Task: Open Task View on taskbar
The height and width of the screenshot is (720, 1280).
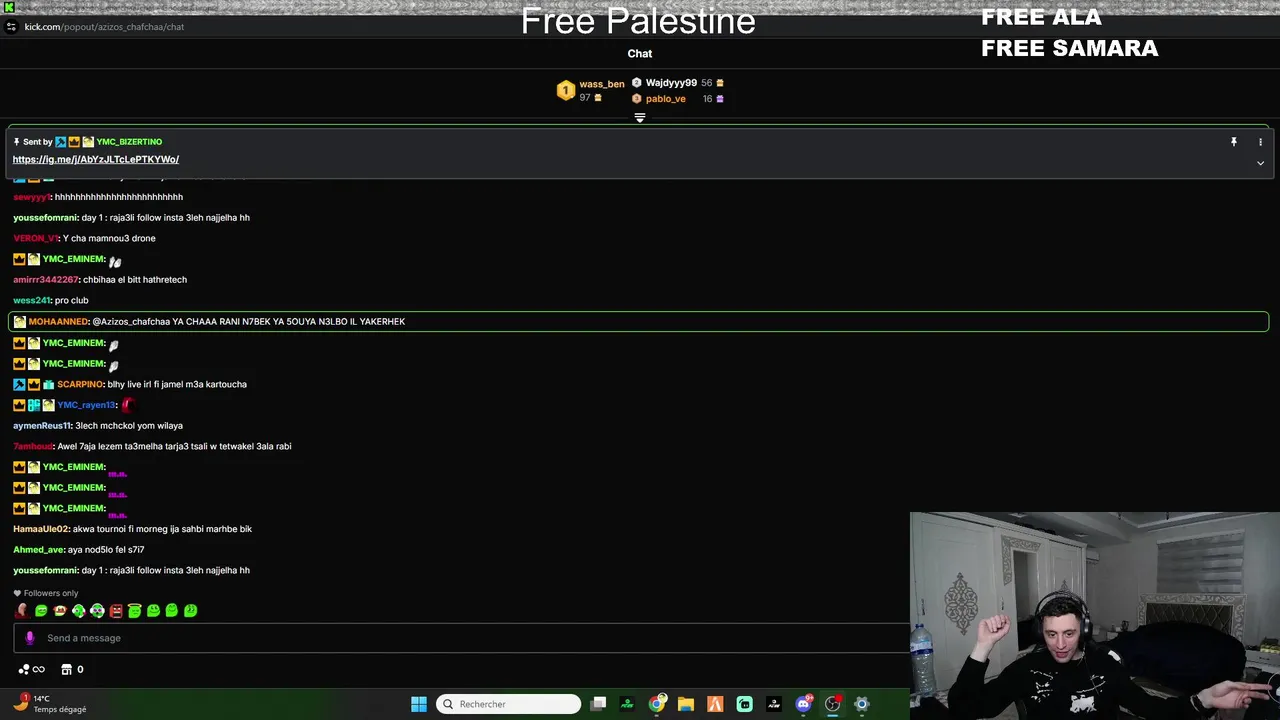Action: 598,704
